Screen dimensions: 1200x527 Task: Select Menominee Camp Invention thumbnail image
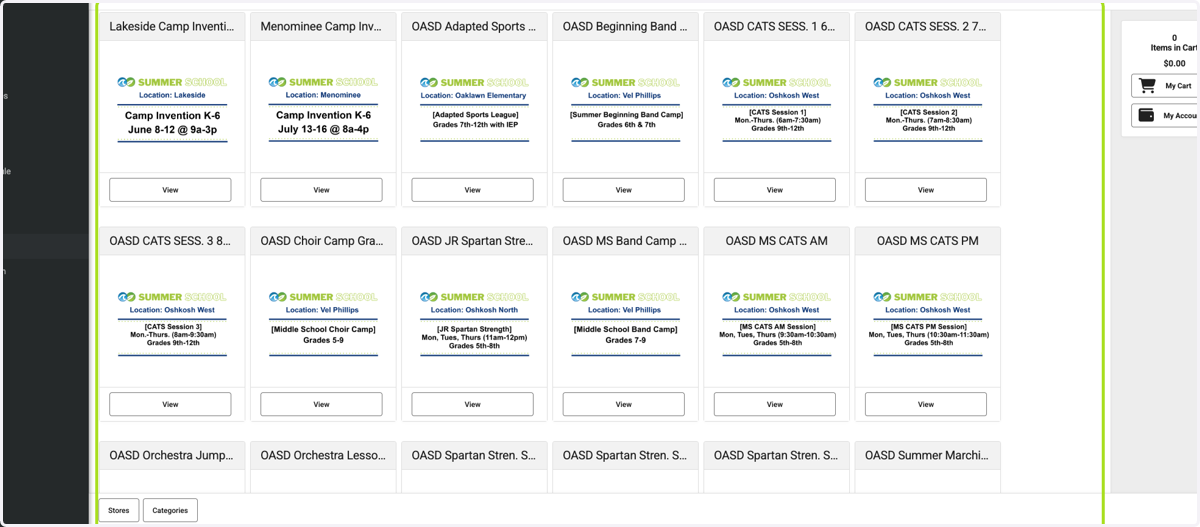[x=323, y=108]
